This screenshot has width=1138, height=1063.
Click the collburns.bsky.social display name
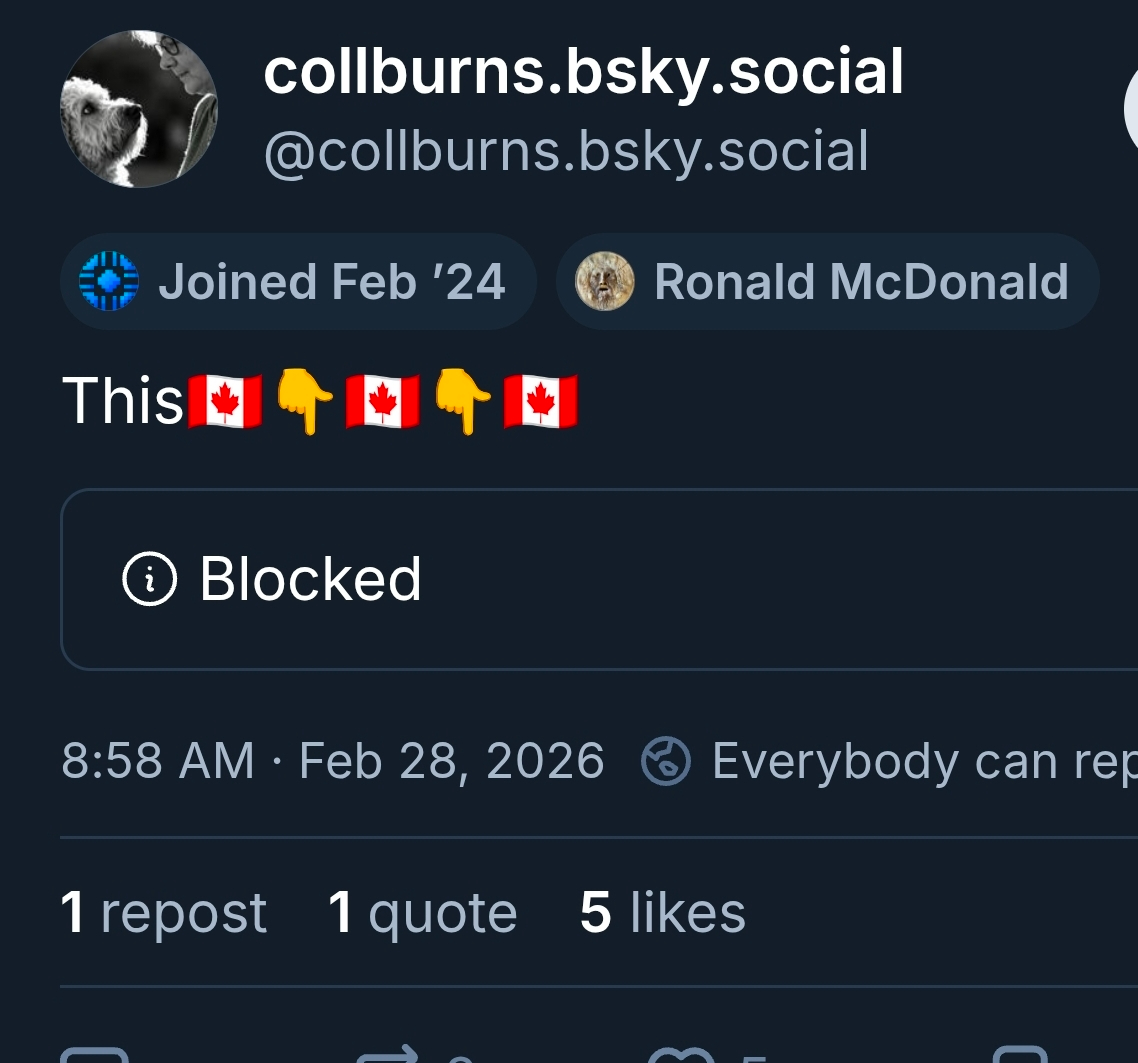pos(583,73)
